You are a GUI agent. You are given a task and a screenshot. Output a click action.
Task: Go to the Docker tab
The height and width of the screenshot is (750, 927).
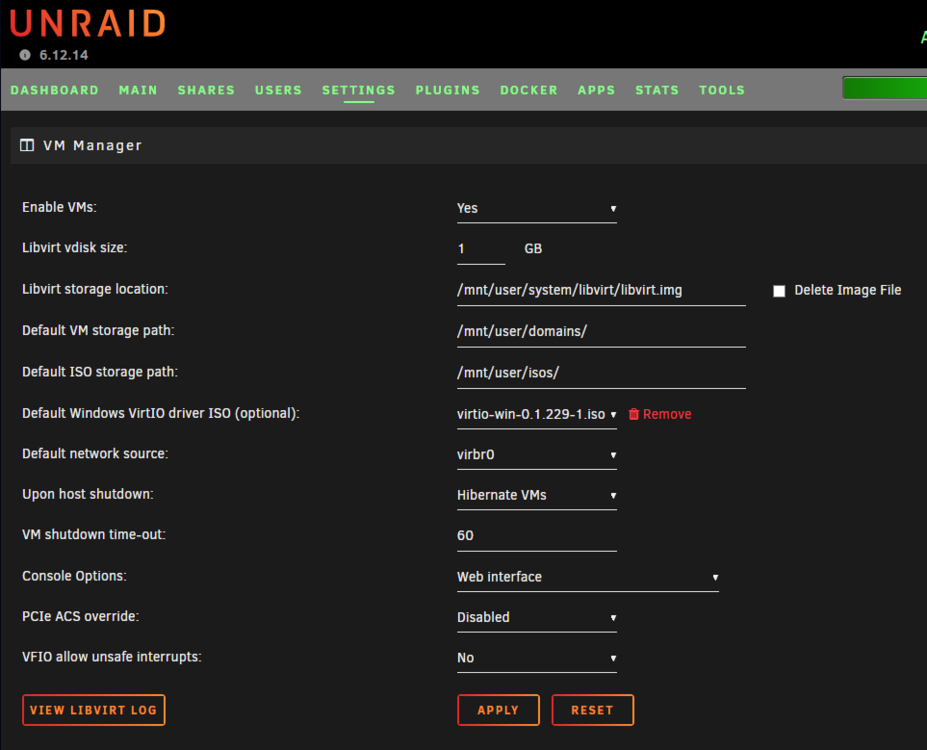click(x=529, y=90)
